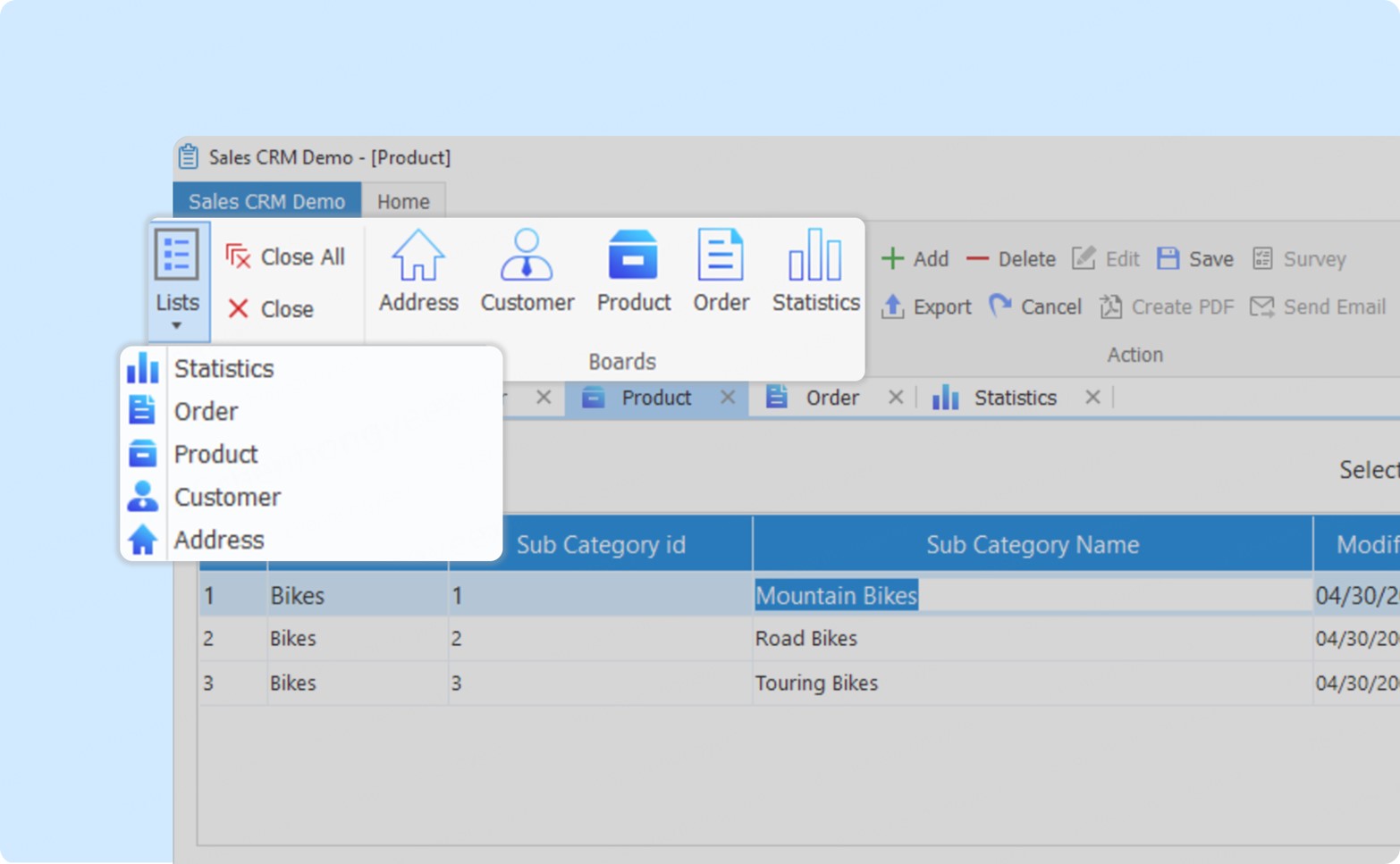Click the Cancel action
This screenshot has width=1400, height=864.
[x=1035, y=307]
